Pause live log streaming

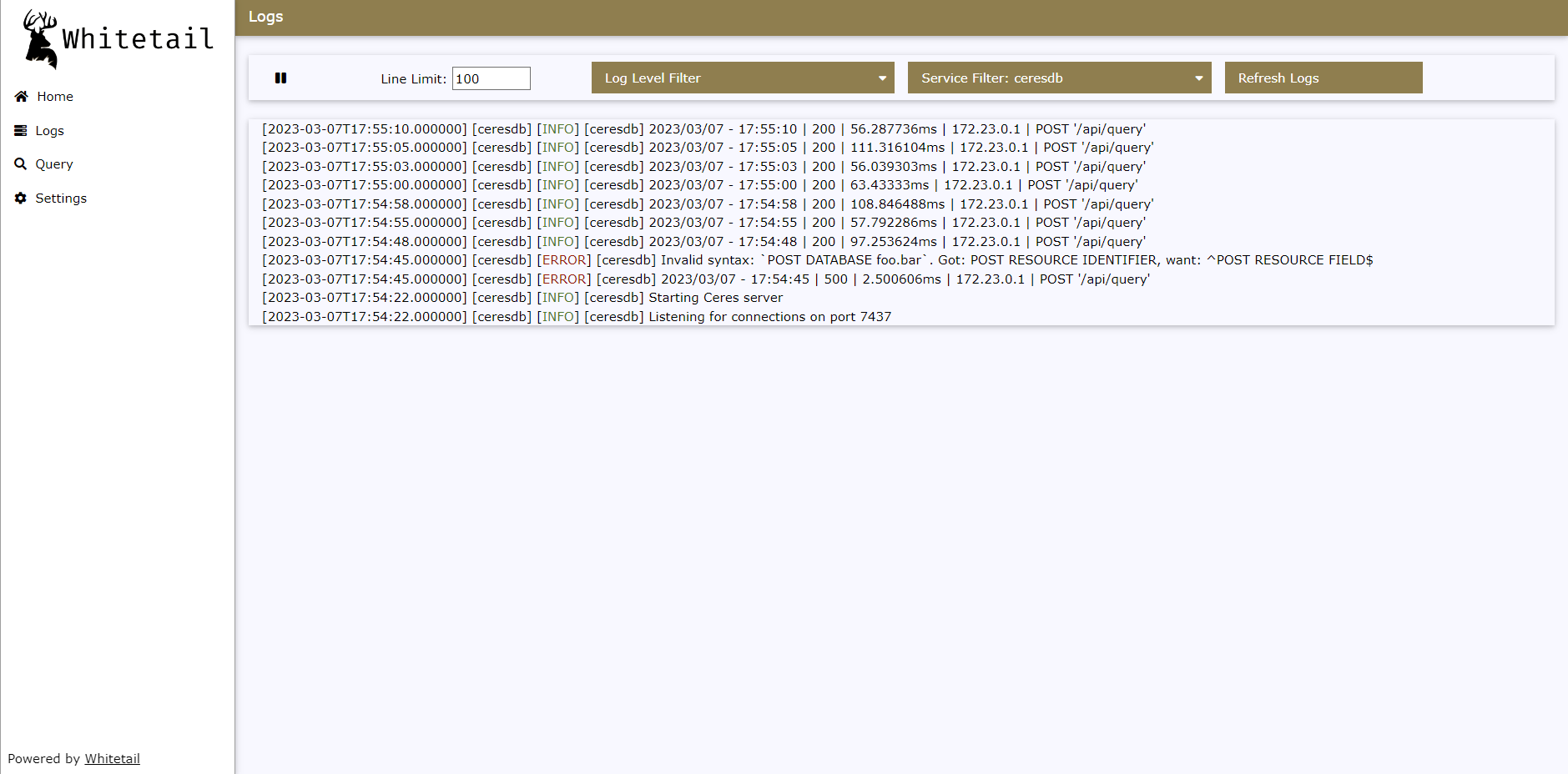pyautogui.click(x=280, y=78)
